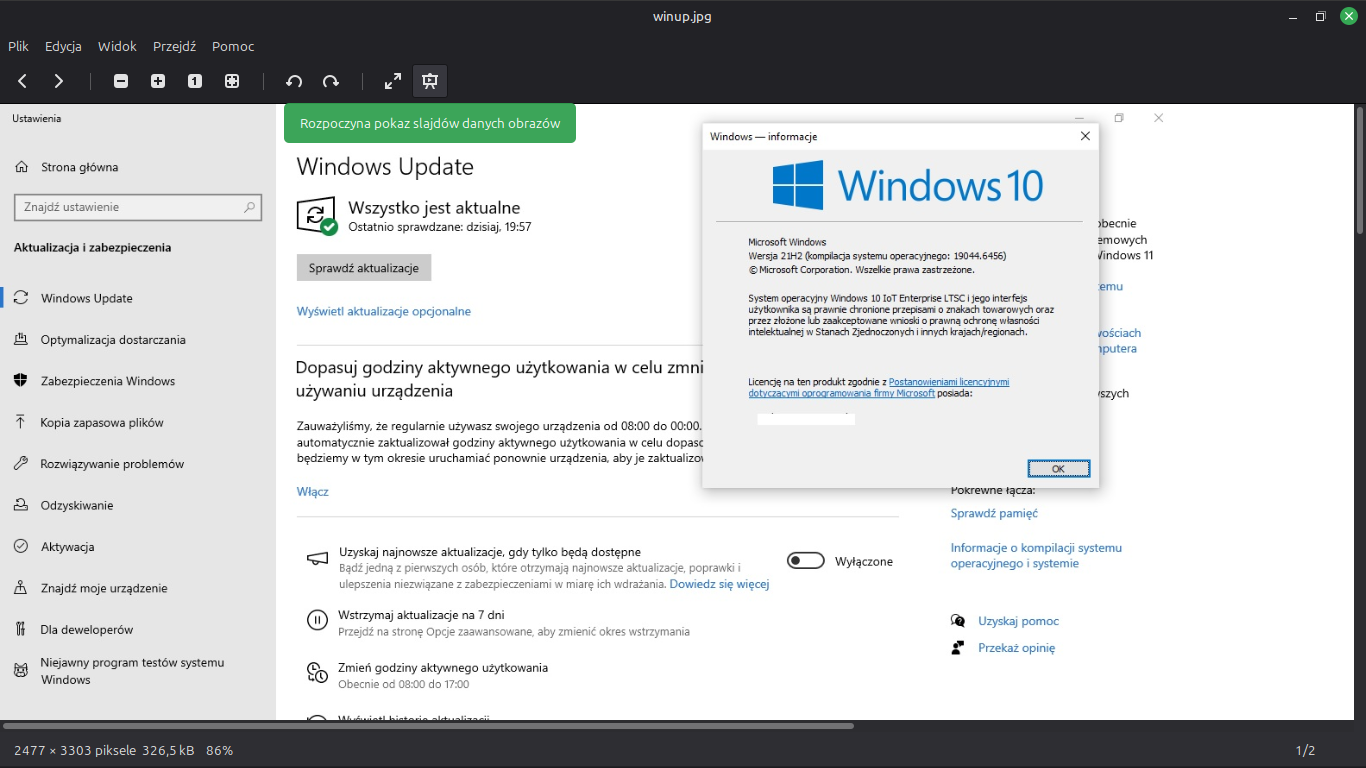Click the update status icon with green checkmark
The image size is (1366, 768).
(317, 216)
